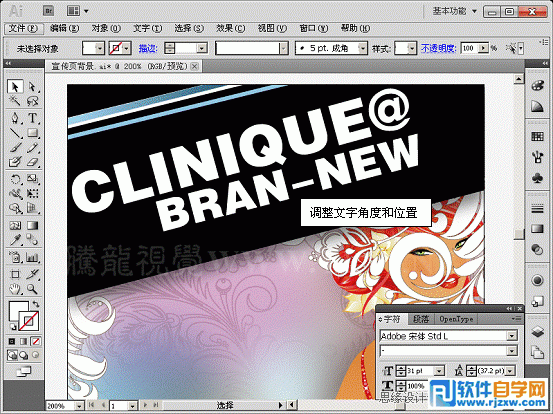The image size is (553, 414).
Task: Choose the Rotate tool
Action: 15,179
